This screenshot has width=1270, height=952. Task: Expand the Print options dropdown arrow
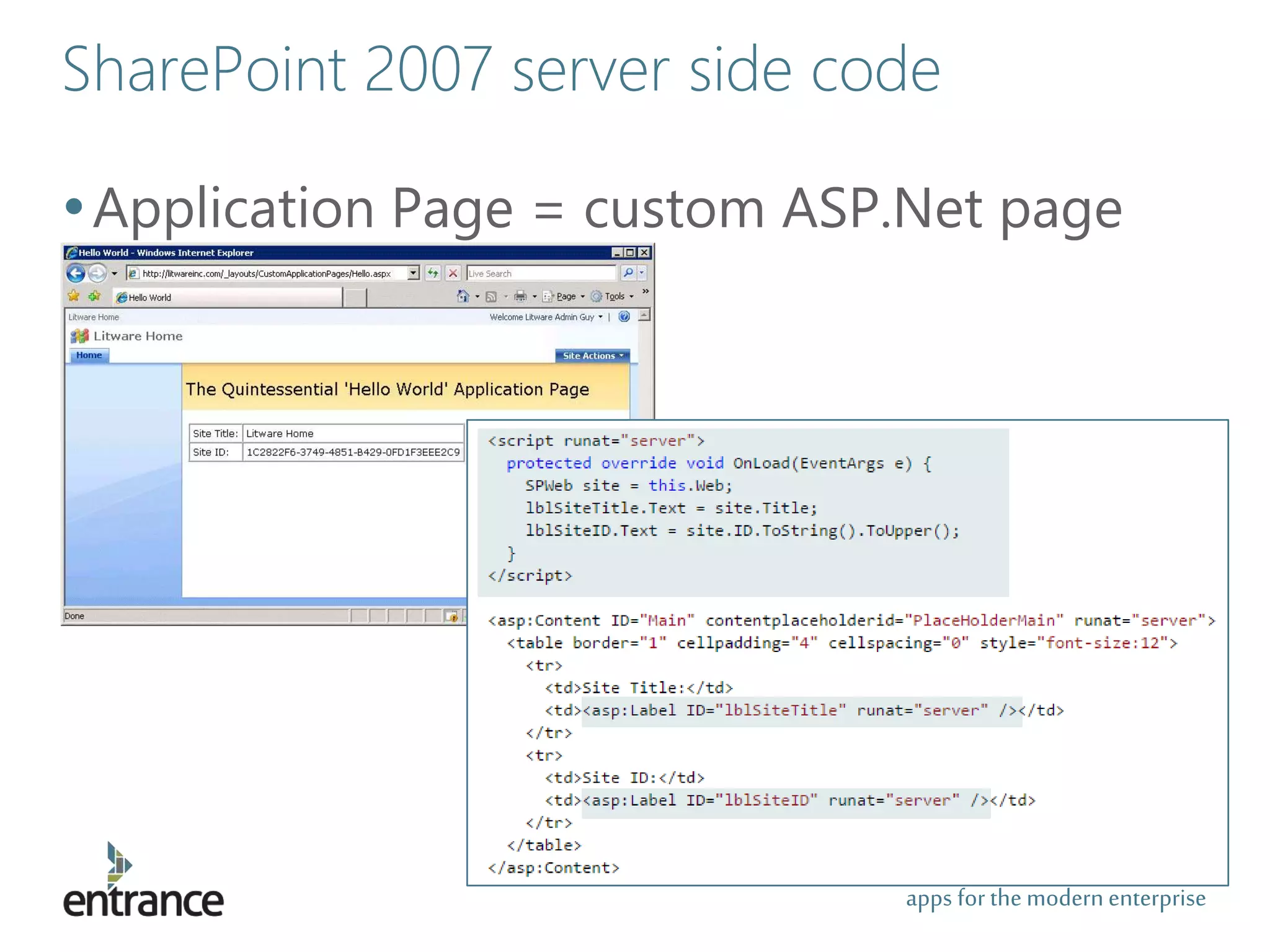pyautogui.click(x=535, y=297)
